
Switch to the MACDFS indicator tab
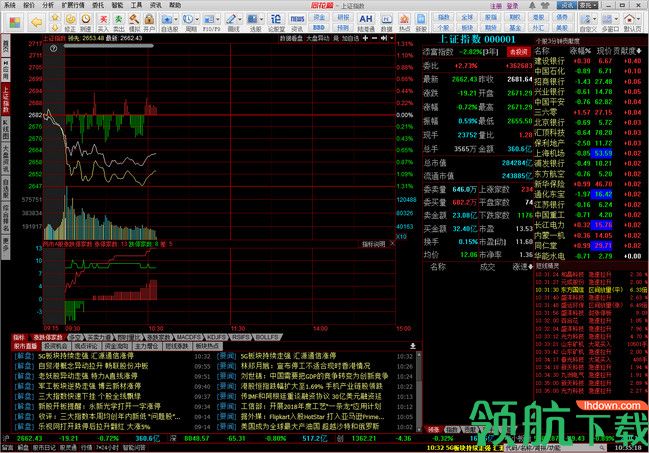pos(188,337)
